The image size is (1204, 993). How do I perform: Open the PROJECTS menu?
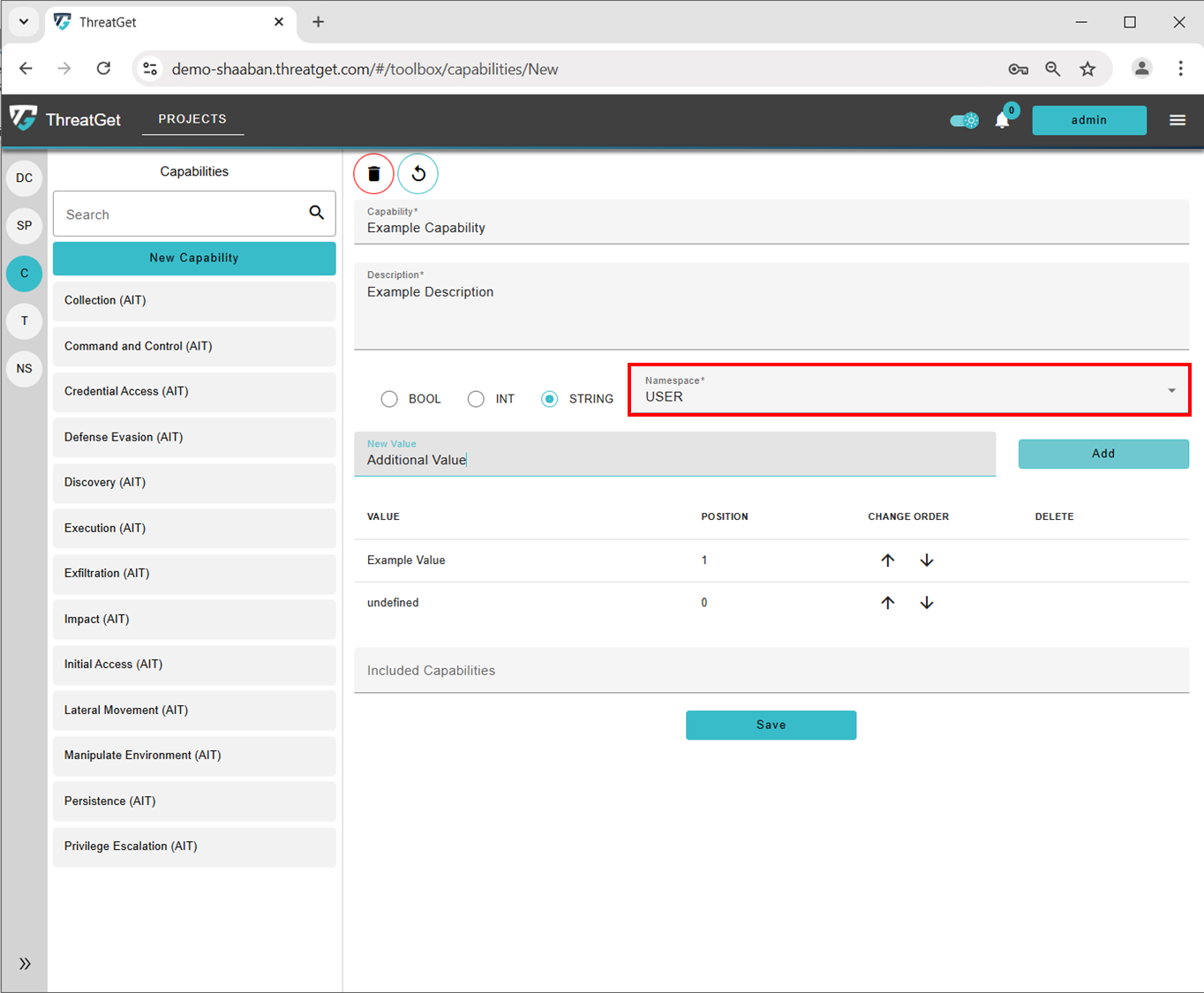click(x=192, y=119)
